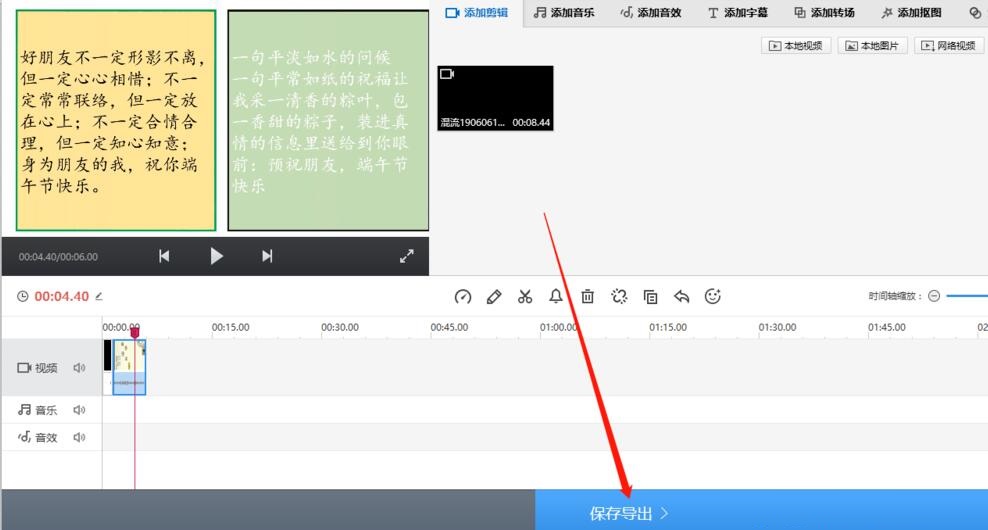This screenshot has height=530, width=988.
Task: Select the 混流 video thumbnail in library
Action: (495, 99)
